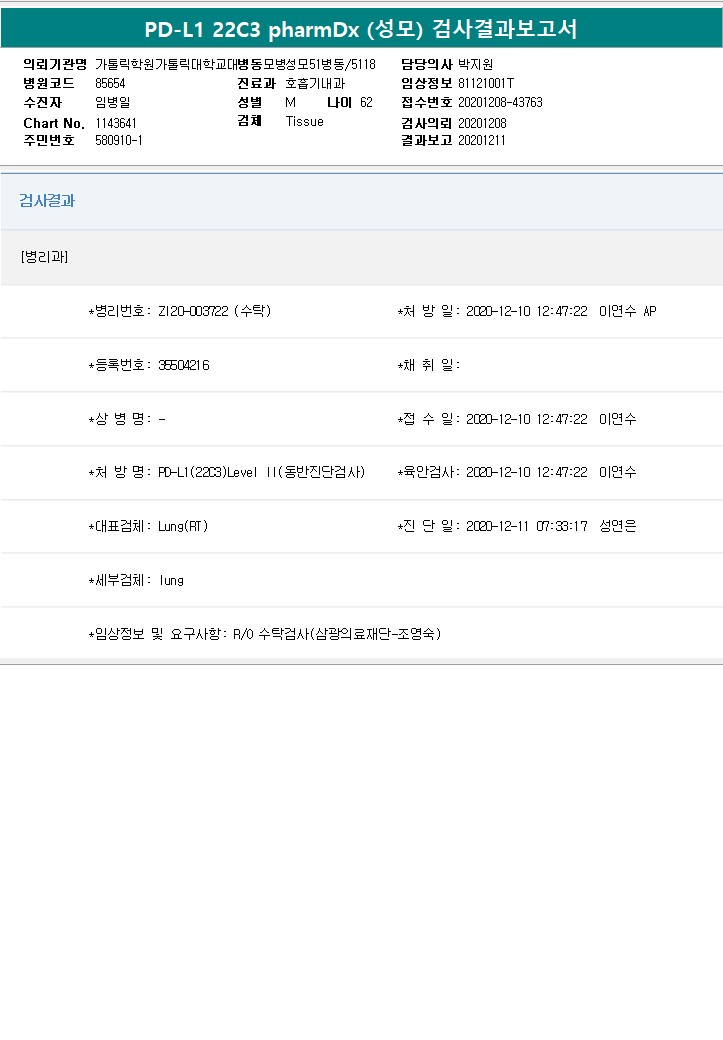Click pathology number ZI20-003722 (수탁)
Image resolution: width=723 pixels, height=1040 pixels.
coord(214,311)
